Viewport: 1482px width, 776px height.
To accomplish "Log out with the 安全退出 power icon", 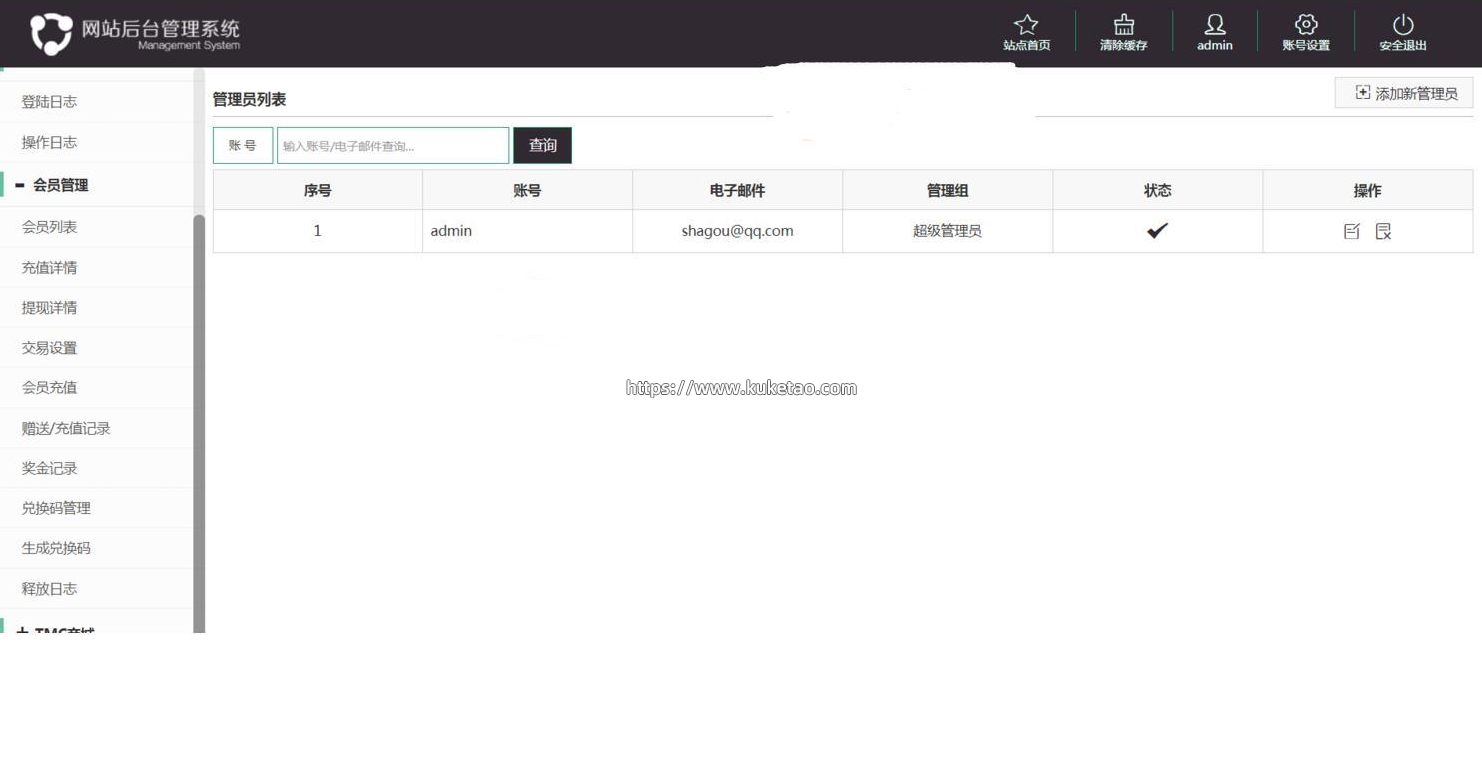I will pyautogui.click(x=1403, y=25).
